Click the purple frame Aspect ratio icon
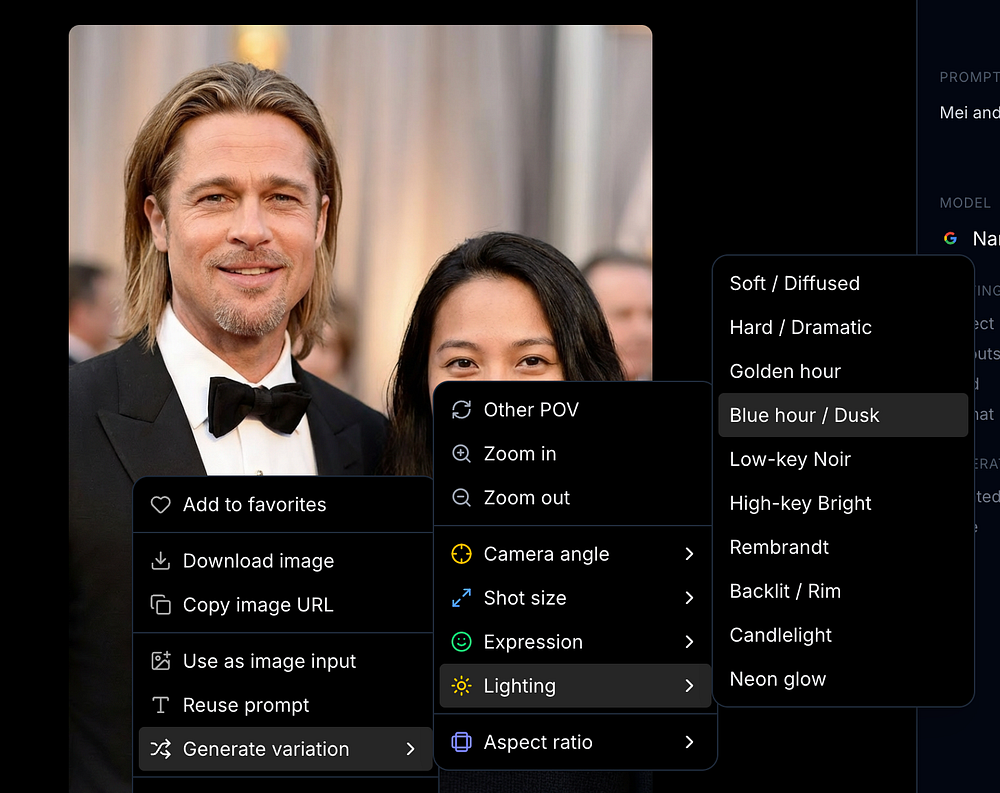 point(462,742)
